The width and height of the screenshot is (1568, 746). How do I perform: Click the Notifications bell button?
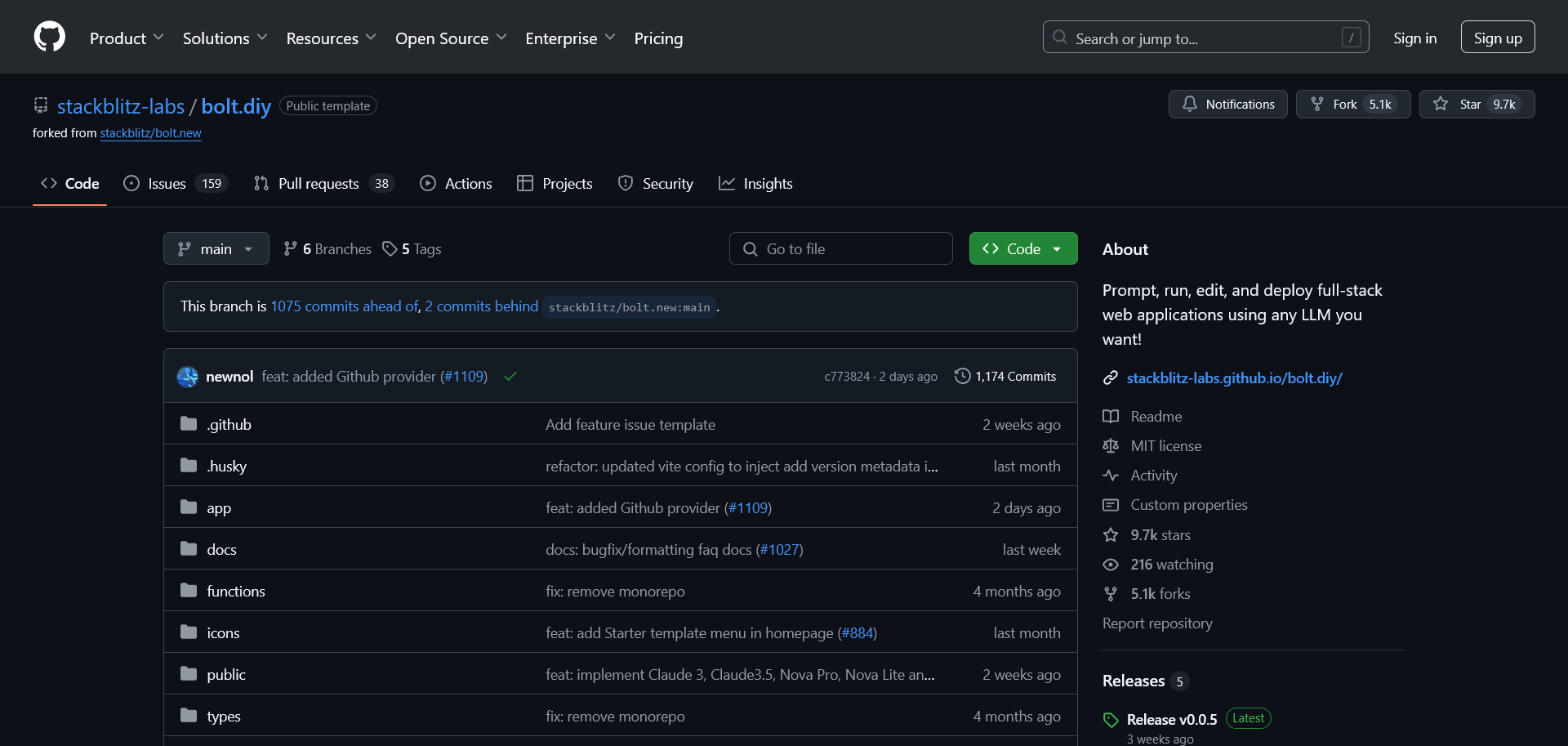point(1227,105)
